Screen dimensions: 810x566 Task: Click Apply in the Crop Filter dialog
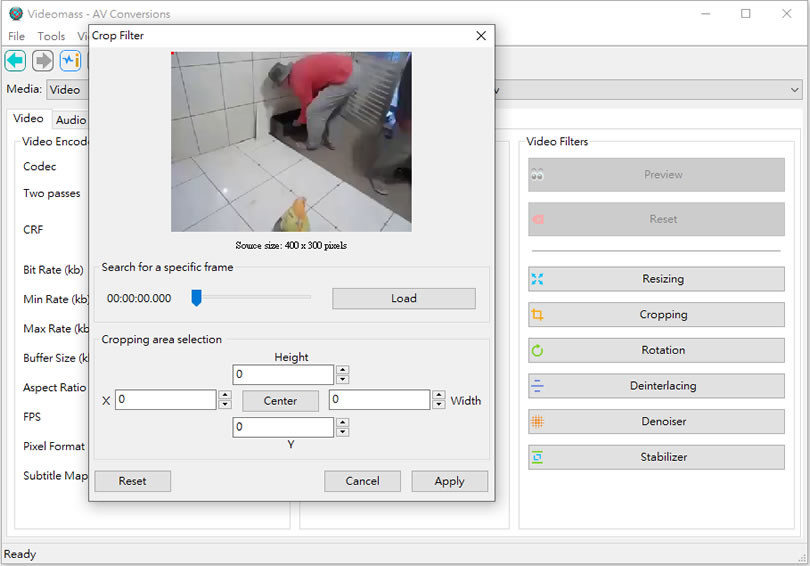click(x=449, y=481)
